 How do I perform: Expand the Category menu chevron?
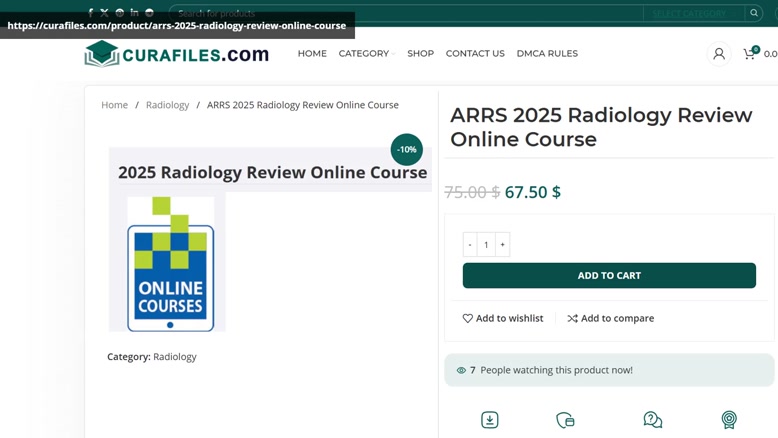(393, 54)
